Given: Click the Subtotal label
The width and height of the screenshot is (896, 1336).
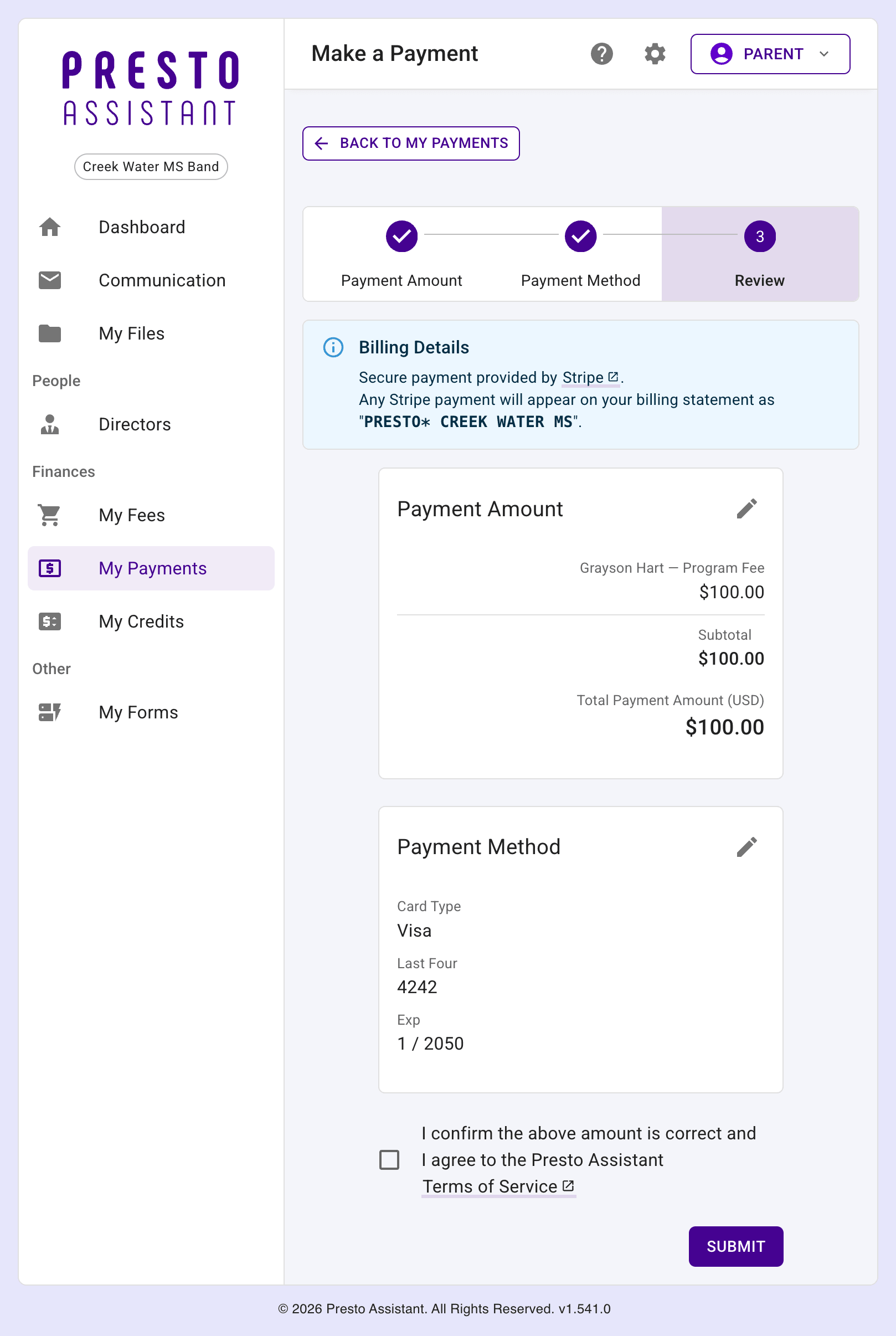Looking at the screenshot, I should click(724, 635).
